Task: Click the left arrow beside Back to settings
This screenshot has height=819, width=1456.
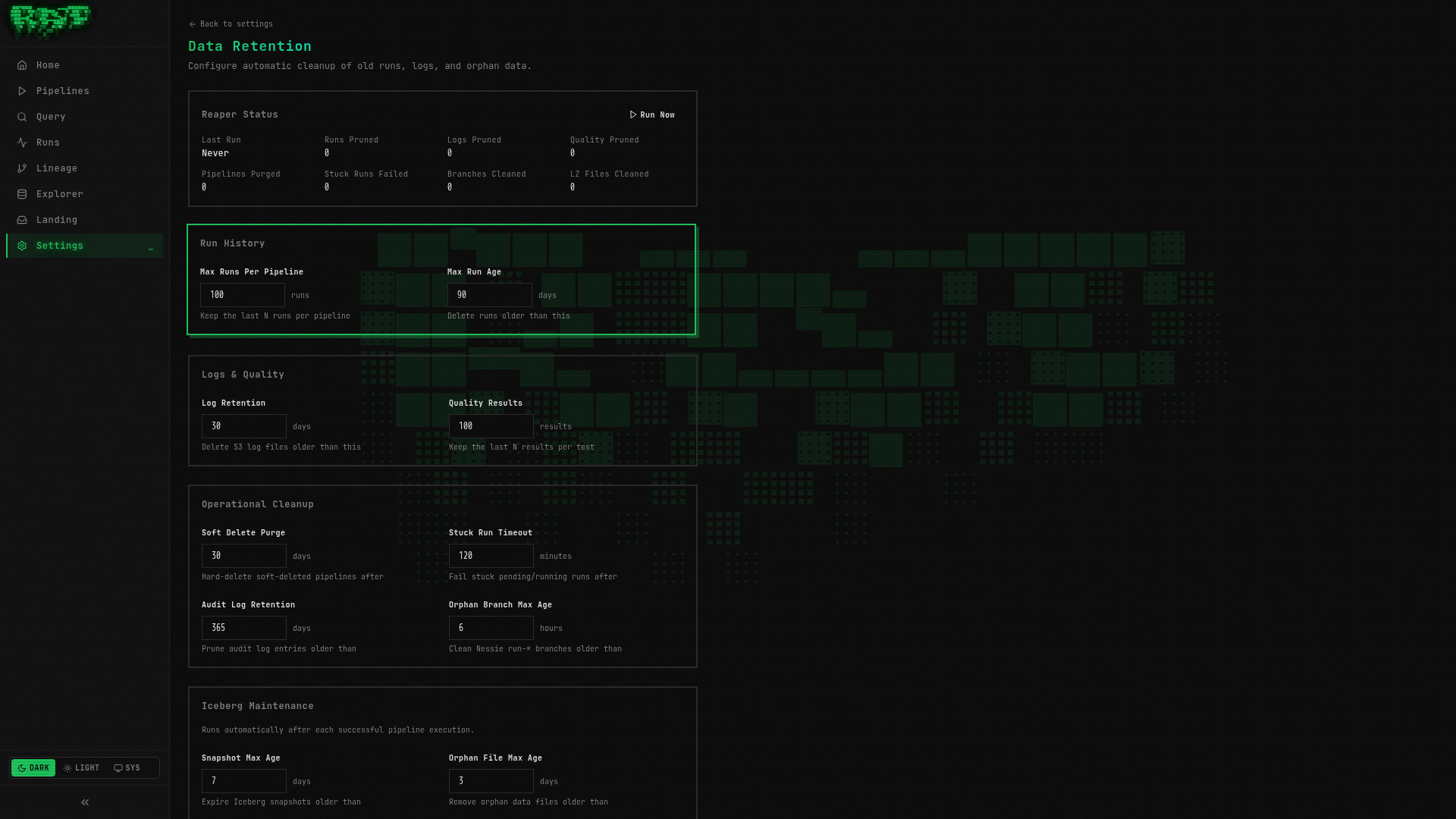Action: 192,24
